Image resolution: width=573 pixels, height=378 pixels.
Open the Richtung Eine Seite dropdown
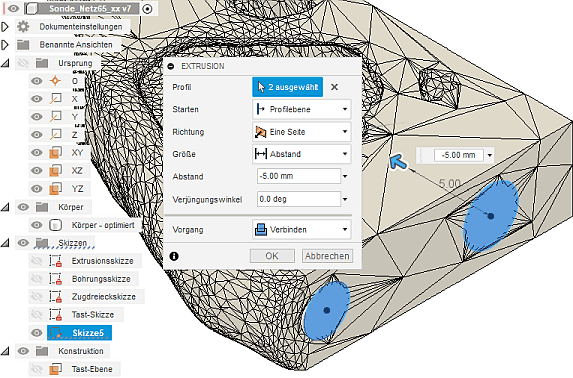302,132
